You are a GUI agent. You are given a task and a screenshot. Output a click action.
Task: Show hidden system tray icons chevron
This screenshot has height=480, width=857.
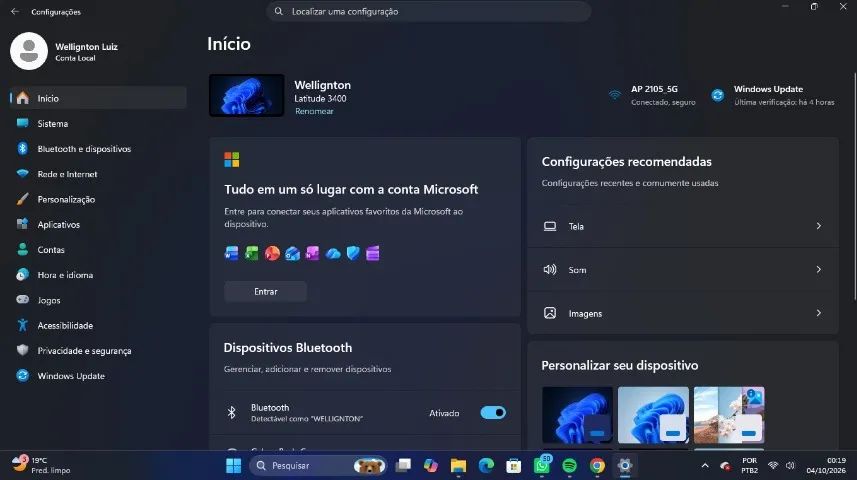[x=705, y=465]
